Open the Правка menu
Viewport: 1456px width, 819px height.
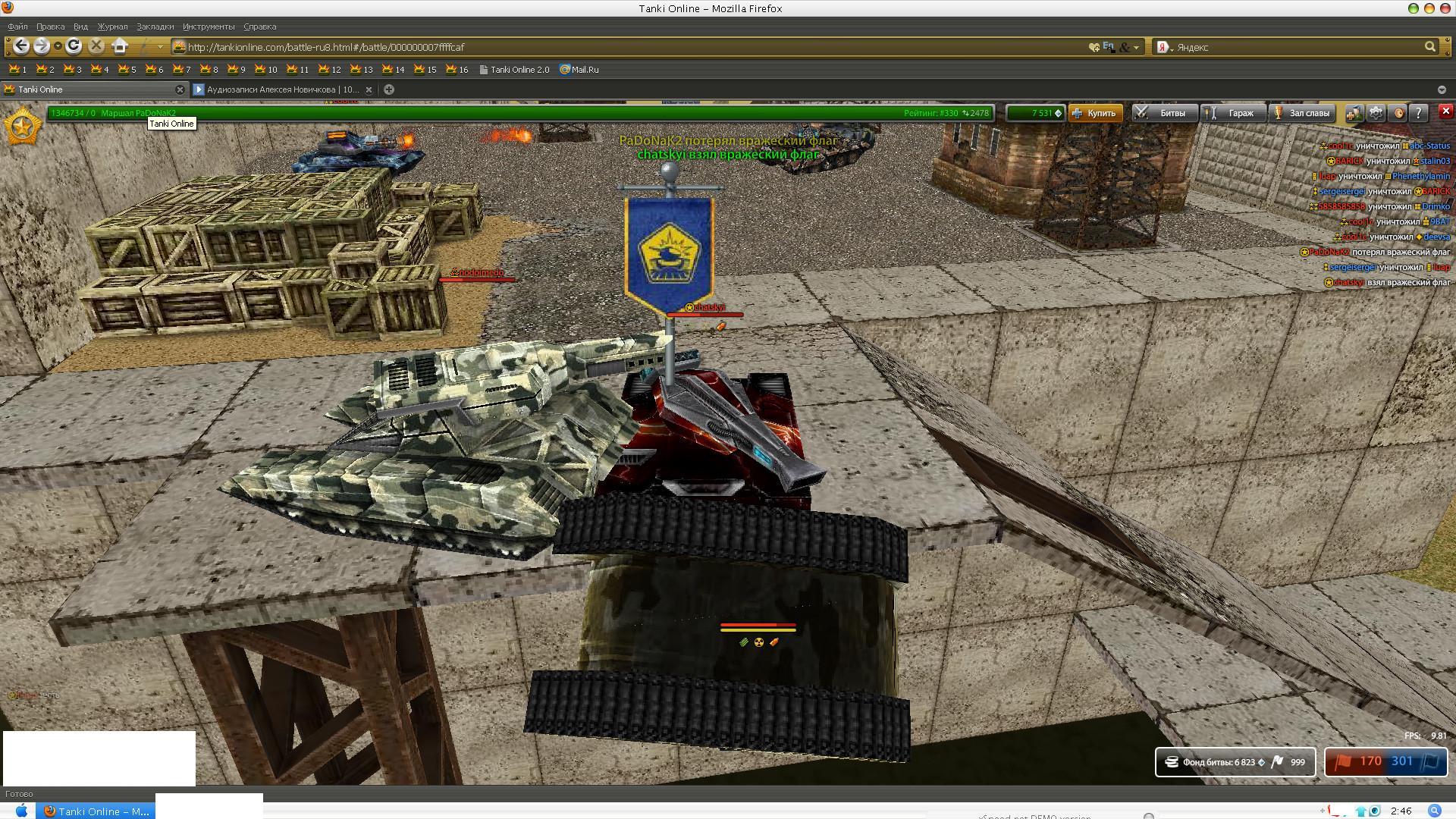50,27
